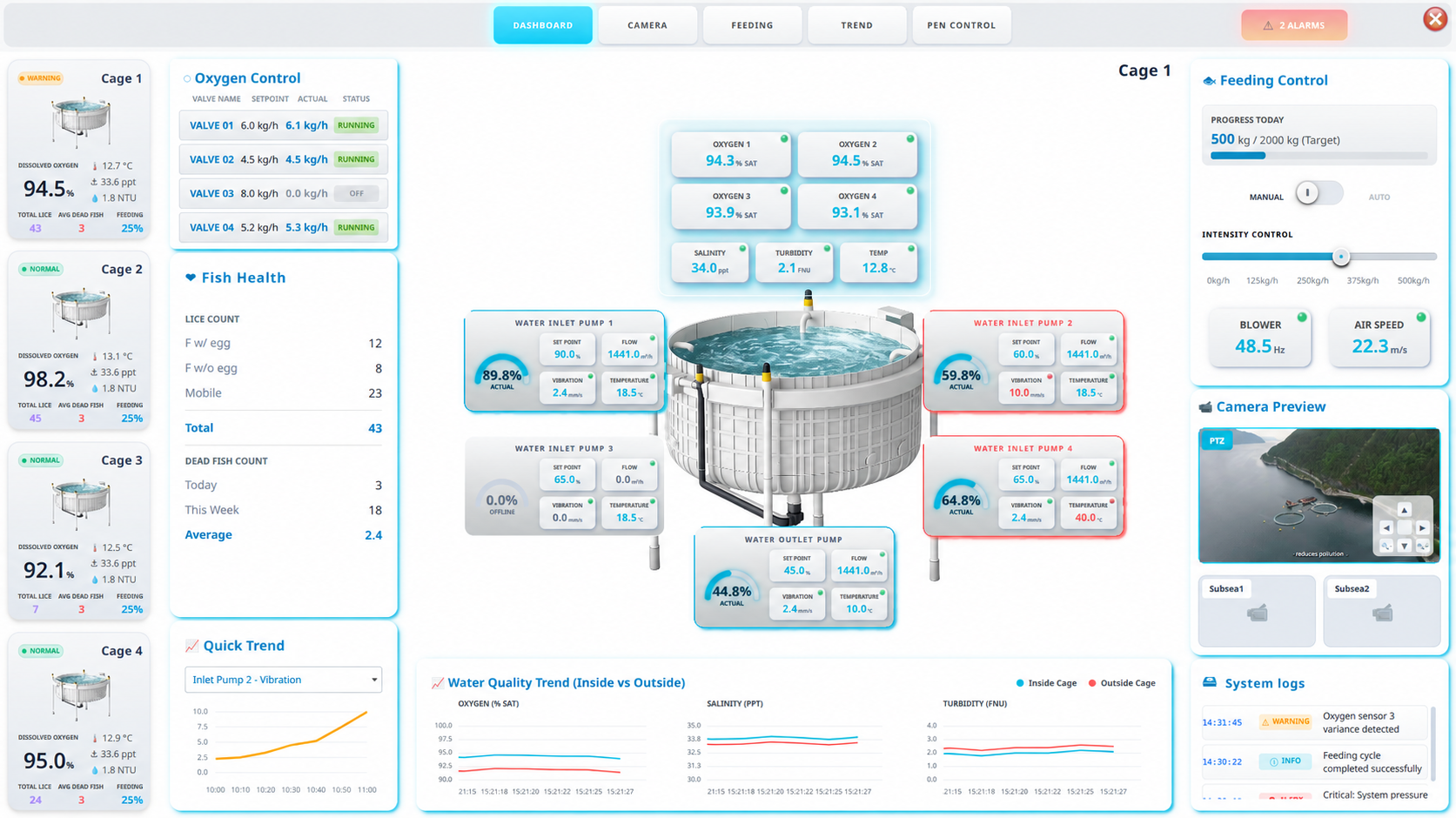Zoom in PTZ camera magnifier icon
1456x818 pixels.
(1422, 546)
